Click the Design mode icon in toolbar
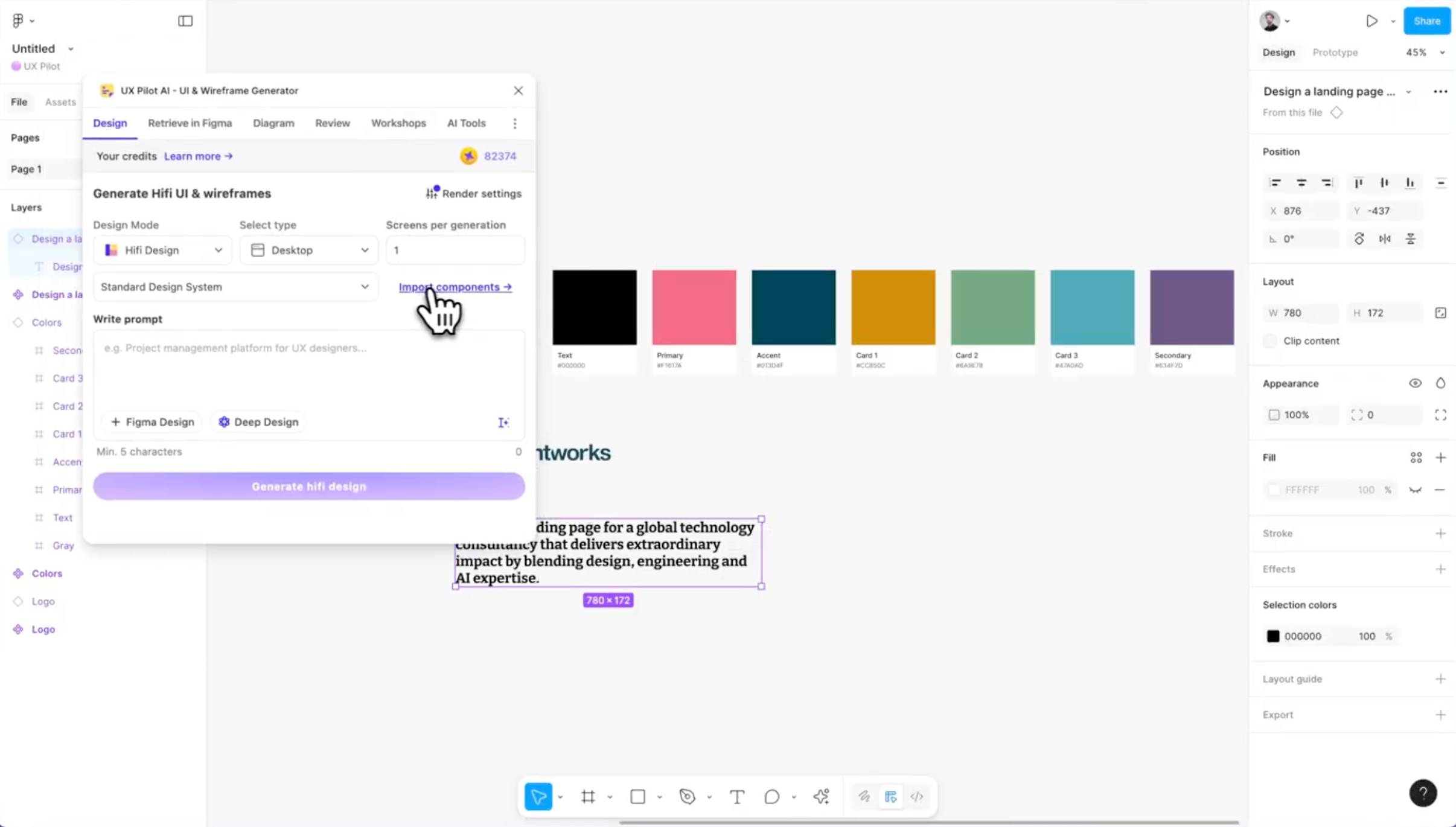Image resolution: width=1456 pixels, height=827 pixels. coord(890,797)
